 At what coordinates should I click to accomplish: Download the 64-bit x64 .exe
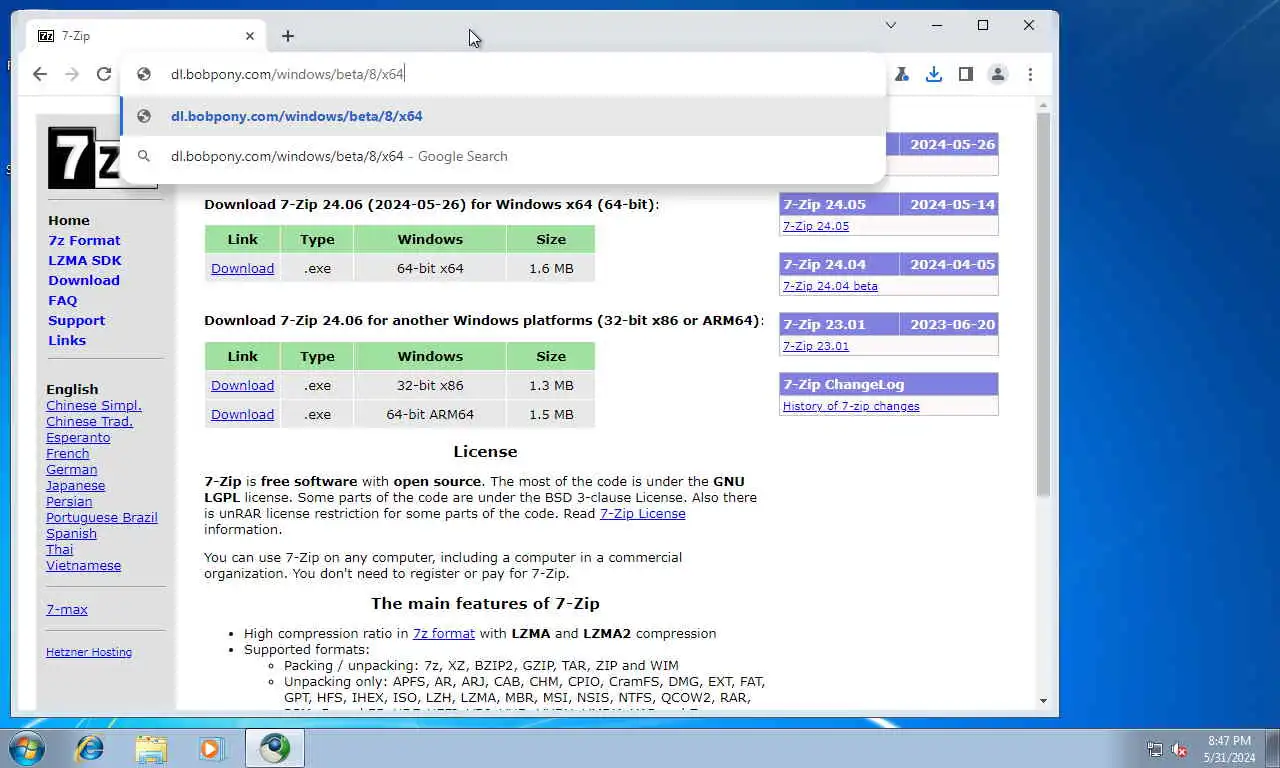(x=242, y=268)
